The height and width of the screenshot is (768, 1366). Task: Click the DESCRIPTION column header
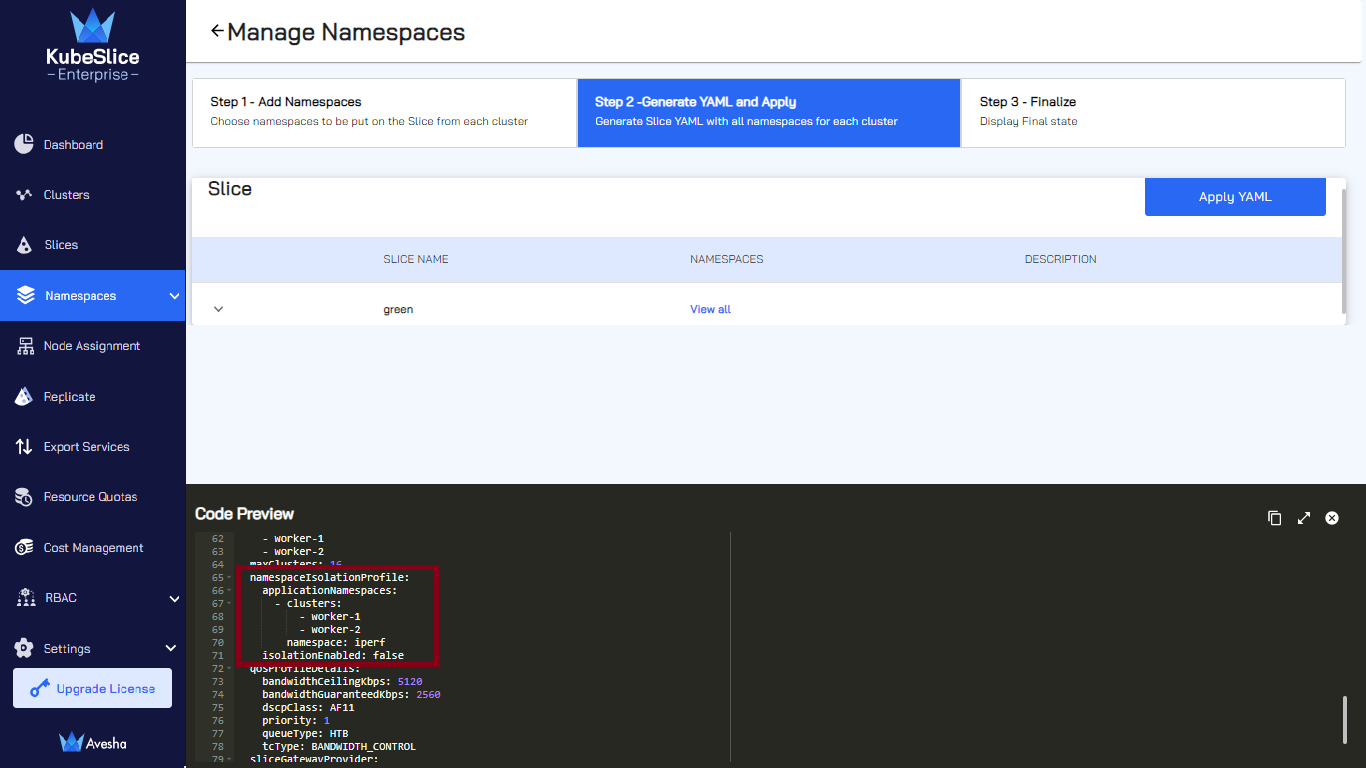coord(1061,259)
